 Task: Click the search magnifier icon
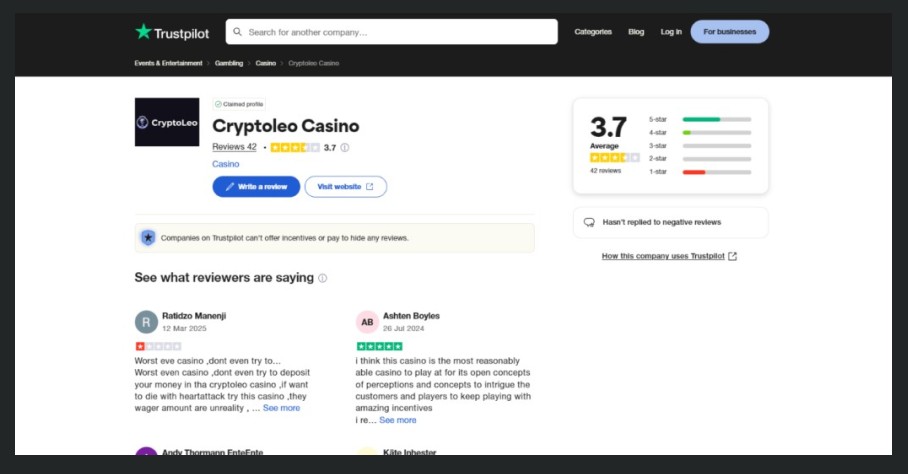(x=238, y=32)
